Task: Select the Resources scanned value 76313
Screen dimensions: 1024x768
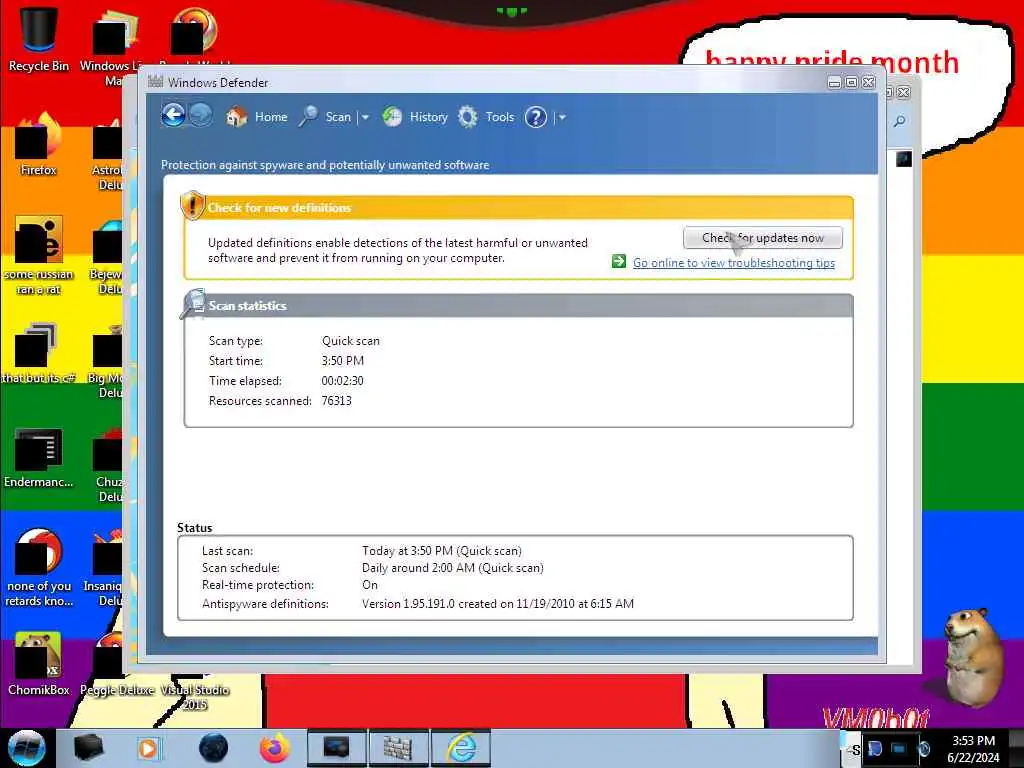Action: click(336, 401)
